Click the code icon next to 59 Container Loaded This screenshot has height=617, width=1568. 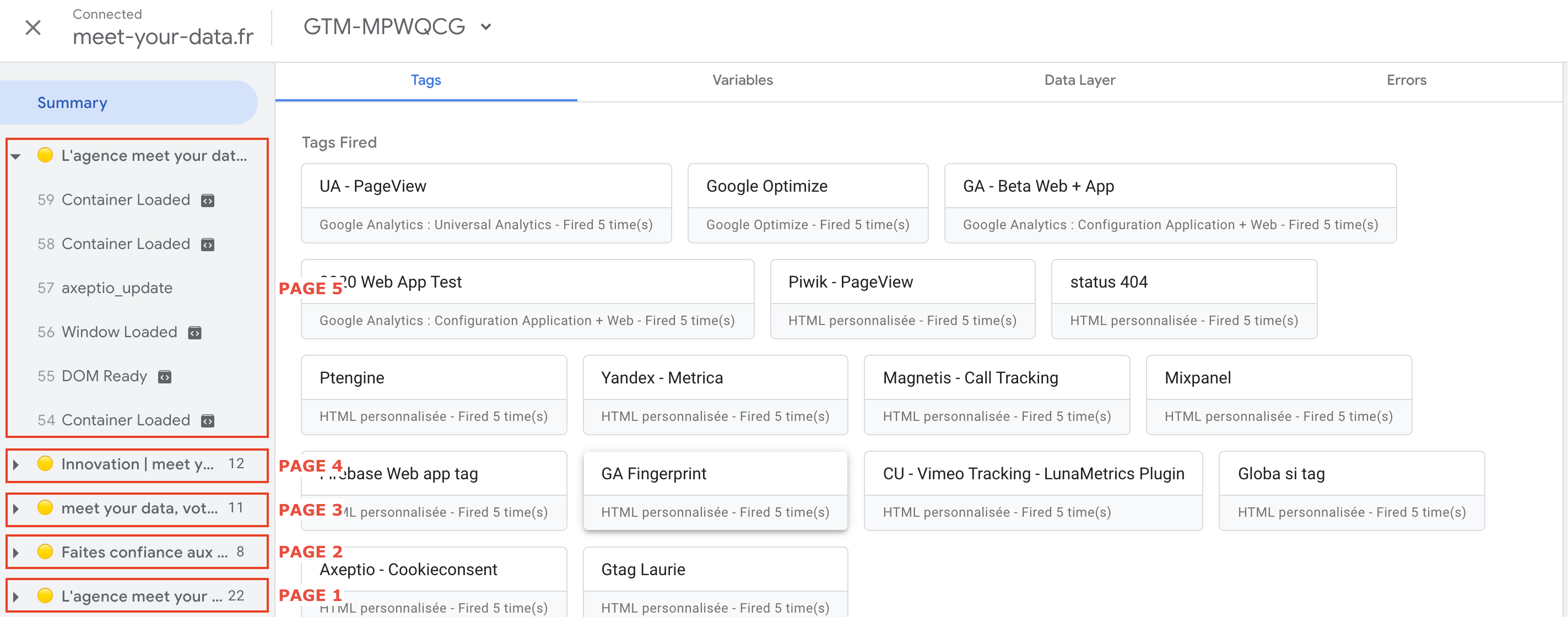click(208, 201)
